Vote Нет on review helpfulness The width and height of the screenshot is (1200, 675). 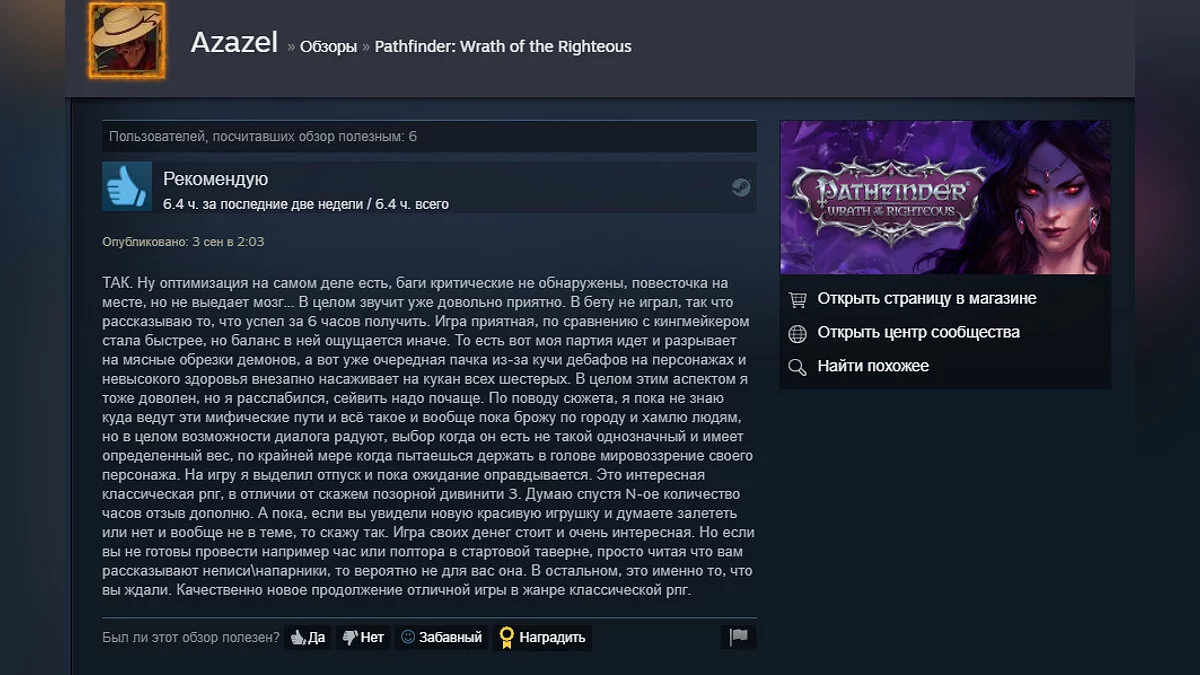pos(362,637)
